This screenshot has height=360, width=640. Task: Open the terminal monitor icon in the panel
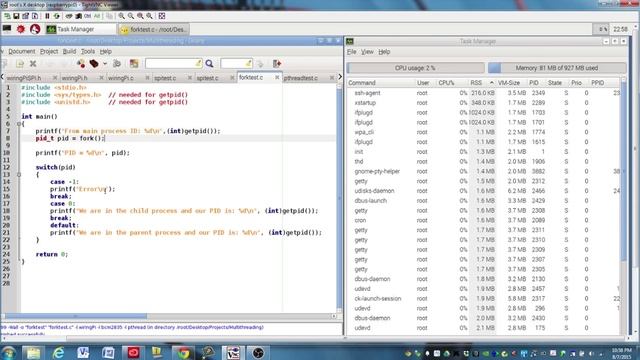[x=7, y=29]
